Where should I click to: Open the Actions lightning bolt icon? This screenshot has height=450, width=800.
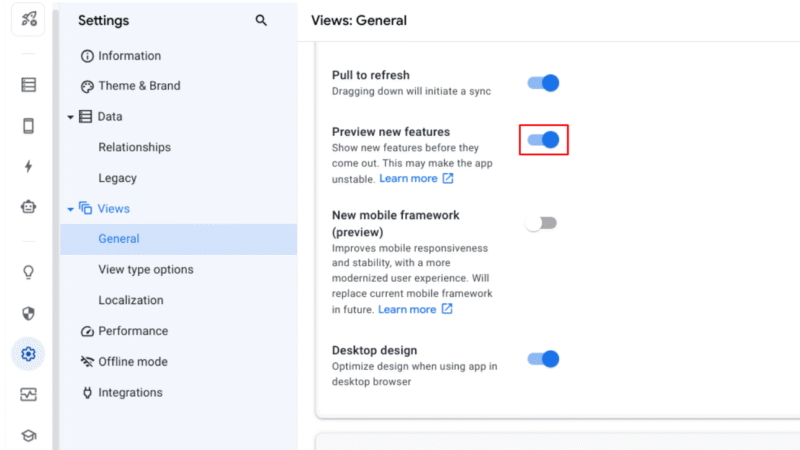tap(28, 167)
